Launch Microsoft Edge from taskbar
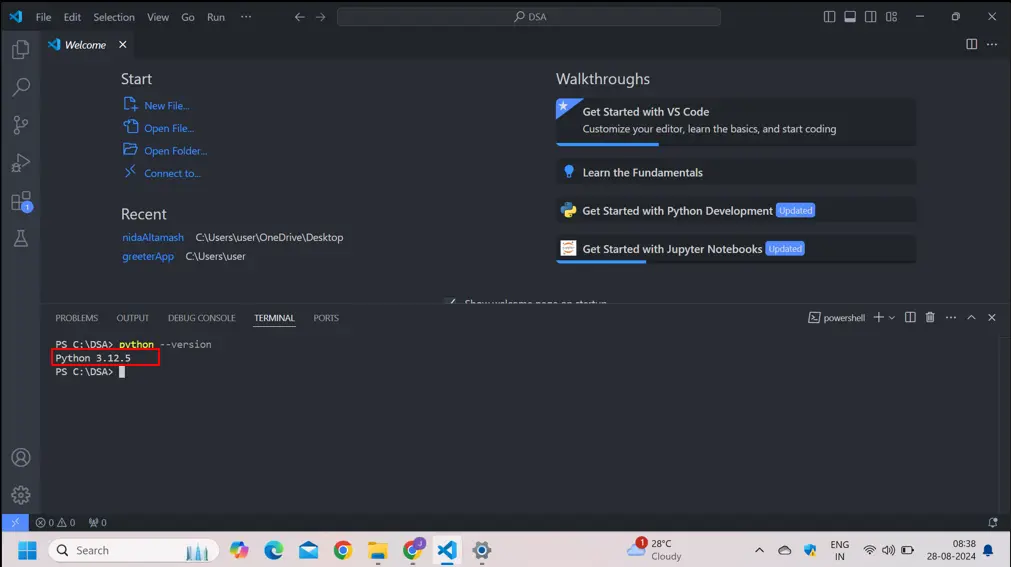This screenshot has height=567, width=1011. [273, 550]
